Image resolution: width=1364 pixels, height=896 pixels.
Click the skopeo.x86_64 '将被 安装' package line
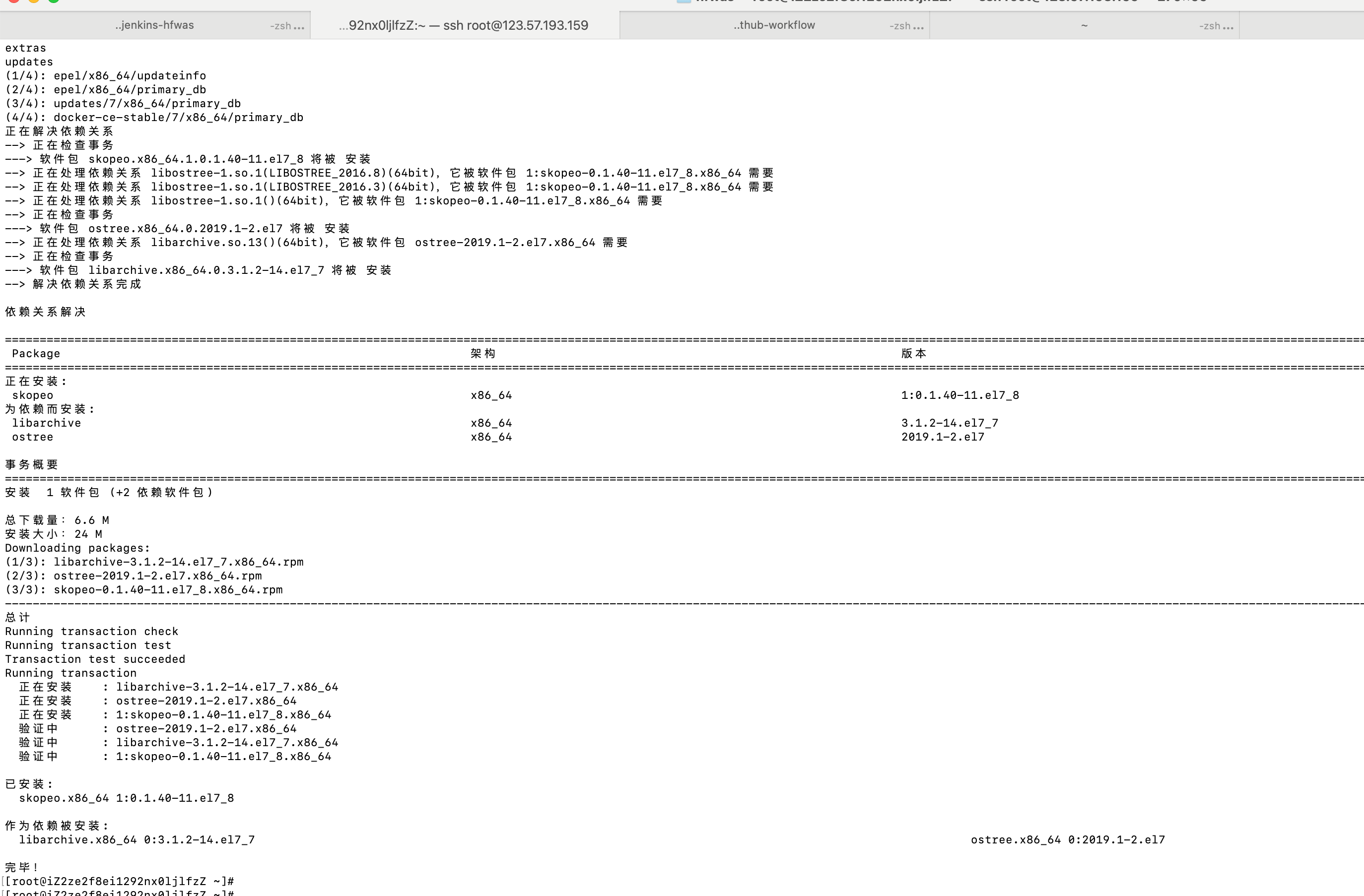tap(188, 159)
